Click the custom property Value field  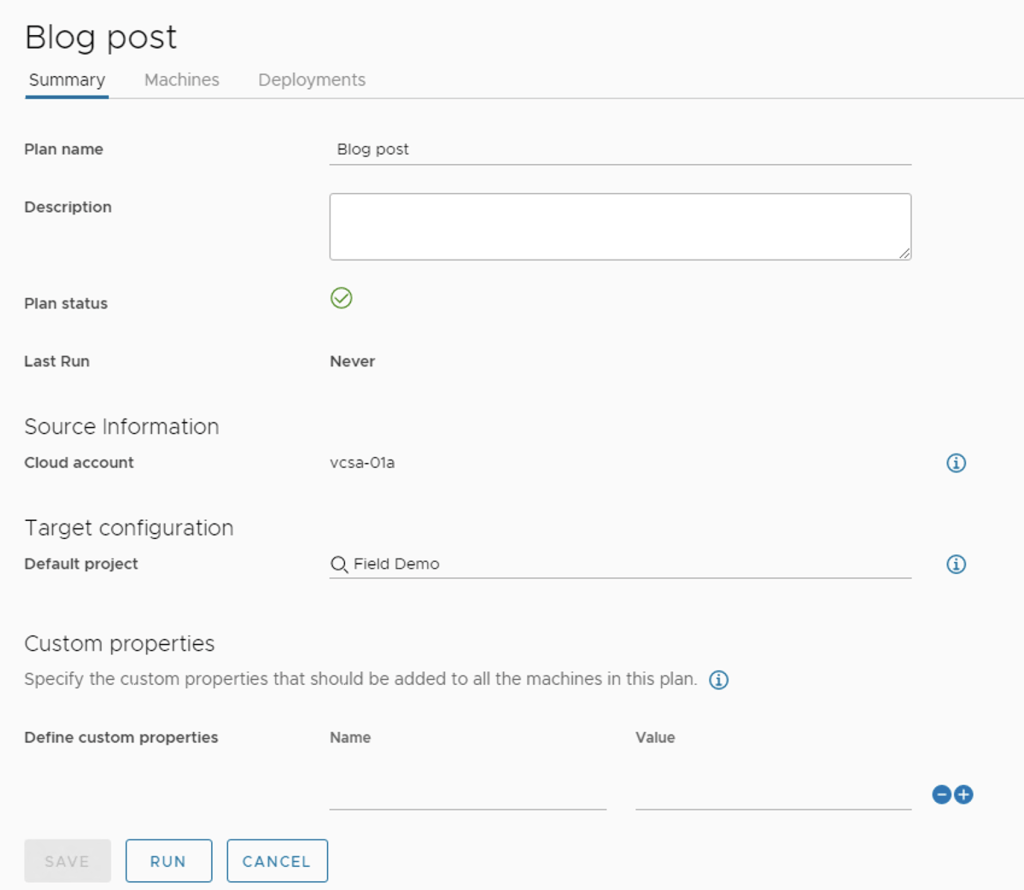[x=773, y=794]
